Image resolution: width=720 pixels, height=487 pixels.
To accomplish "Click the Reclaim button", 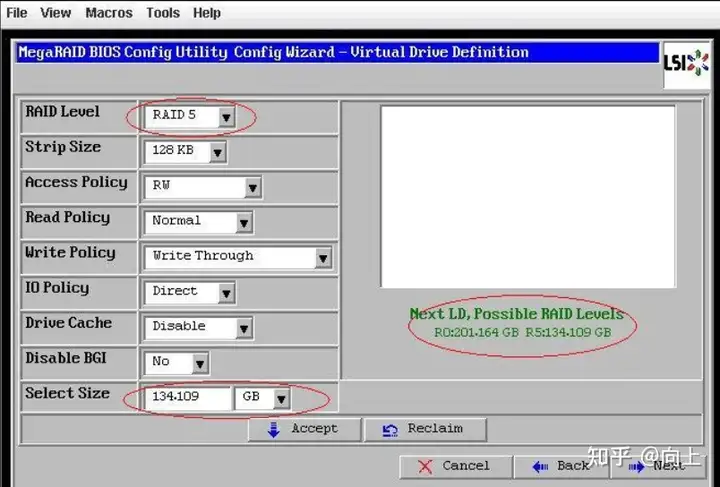I will tap(425, 429).
